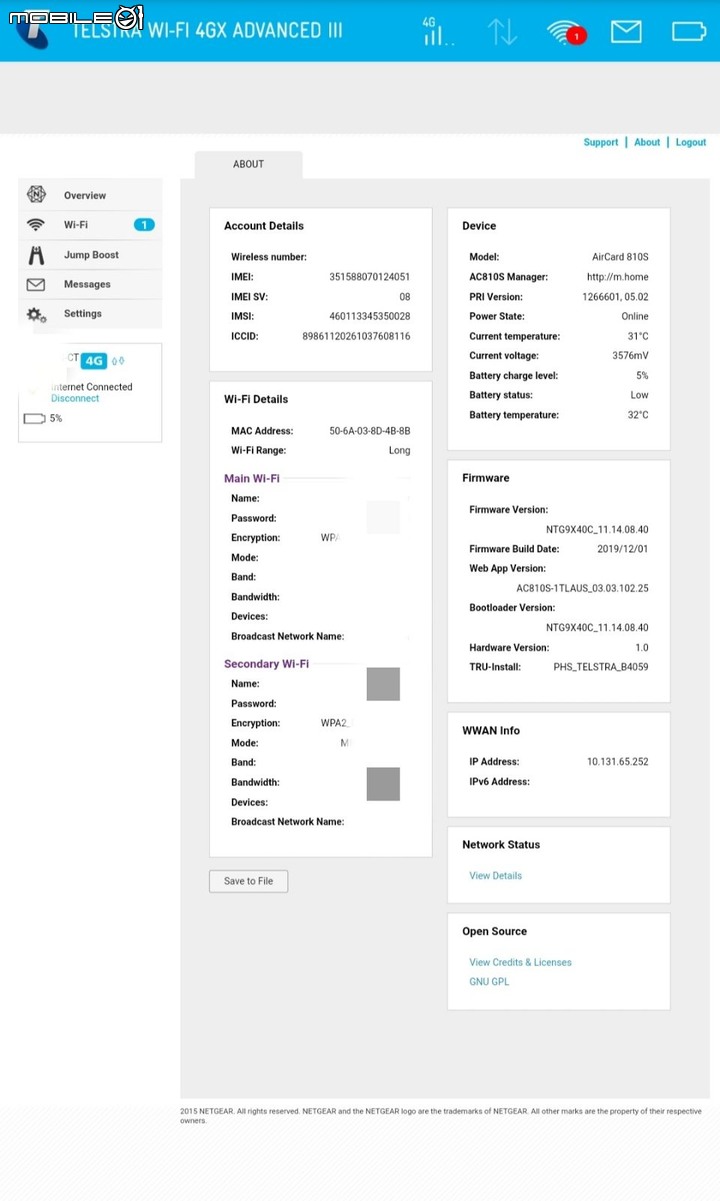Click the Settings gears icon

[36, 314]
